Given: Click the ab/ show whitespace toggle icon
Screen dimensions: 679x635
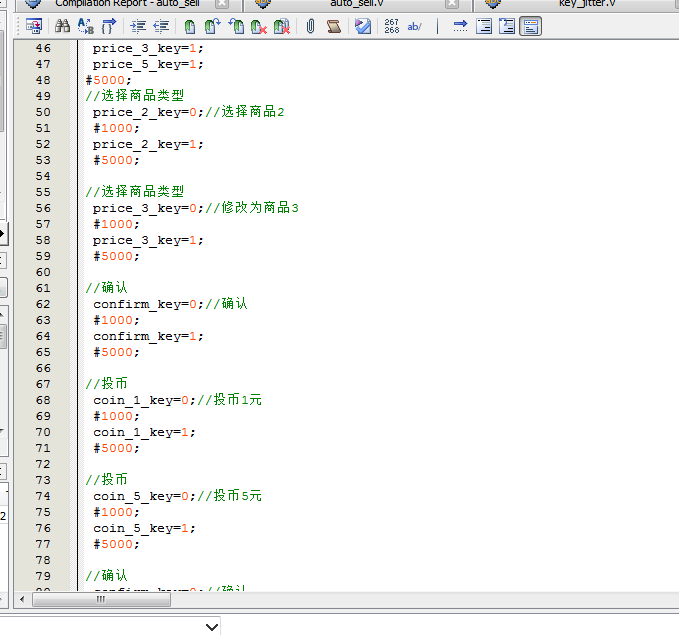Looking at the screenshot, I should (414, 26).
